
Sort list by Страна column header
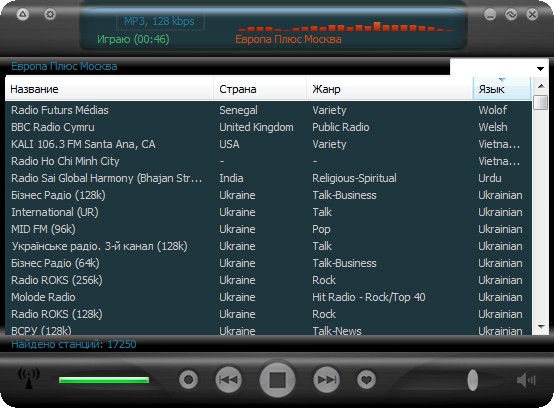pyautogui.click(x=260, y=89)
